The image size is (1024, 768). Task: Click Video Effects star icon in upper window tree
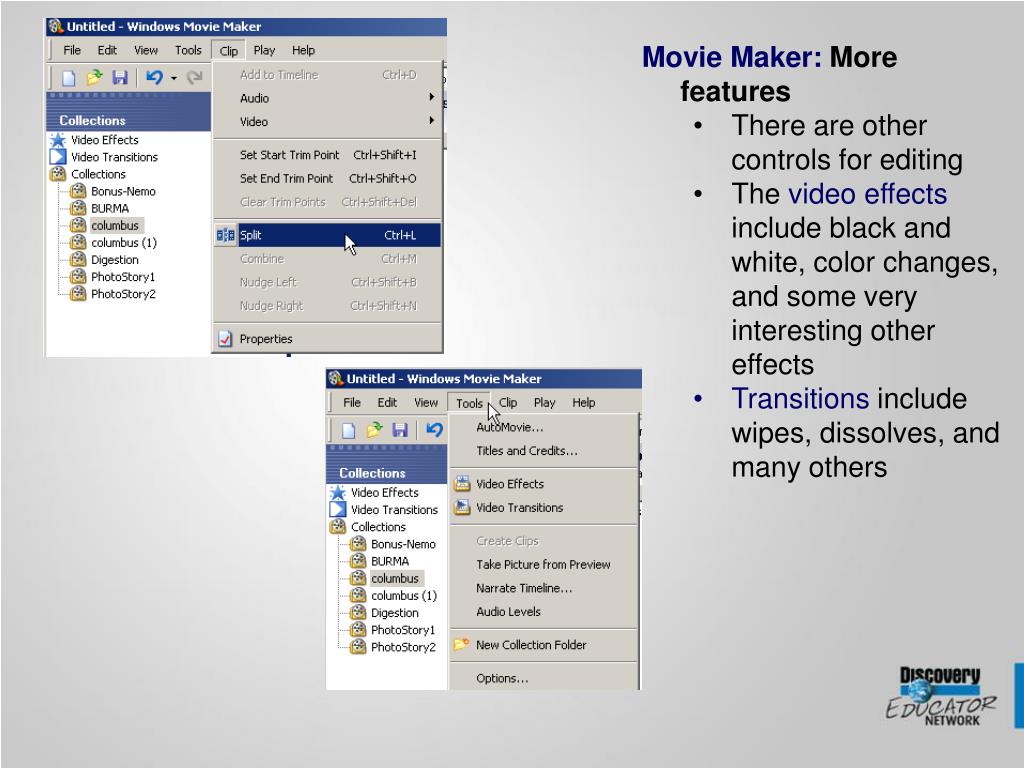58,140
